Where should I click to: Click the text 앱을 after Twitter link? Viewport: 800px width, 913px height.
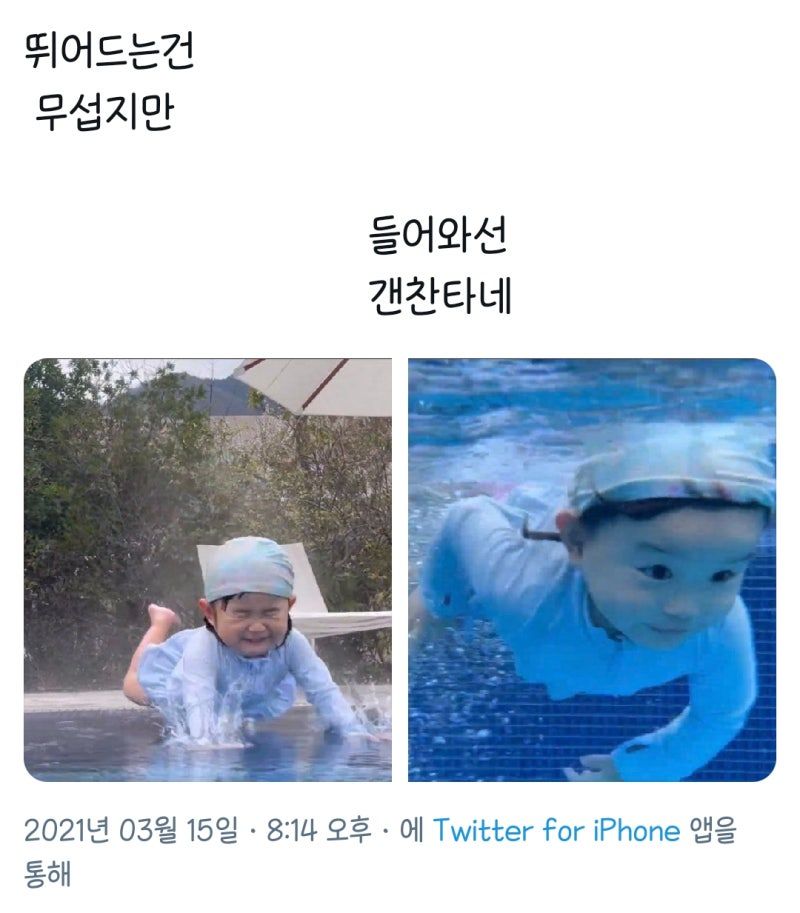[x=713, y=830]
